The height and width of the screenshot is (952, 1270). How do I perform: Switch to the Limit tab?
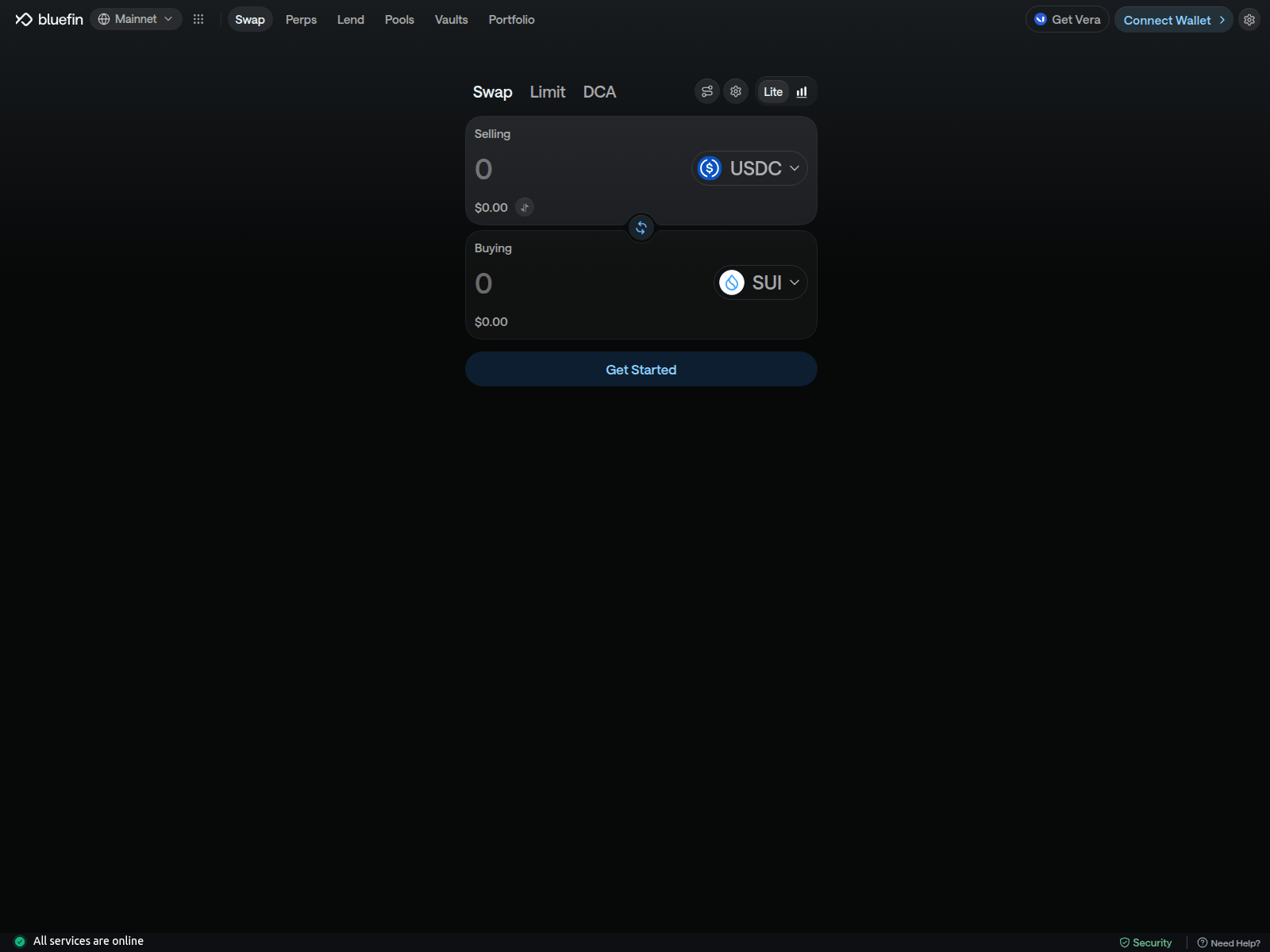point(548,92)
